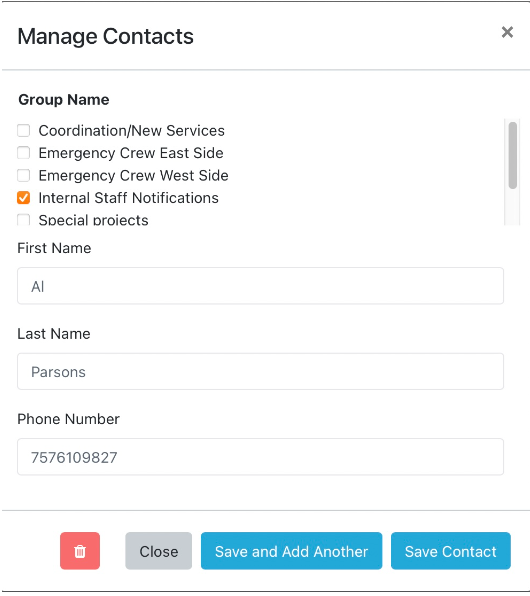Enable the Coordination/New Services checkbox
Screen dimensions: 530x596
coord(24,130)
